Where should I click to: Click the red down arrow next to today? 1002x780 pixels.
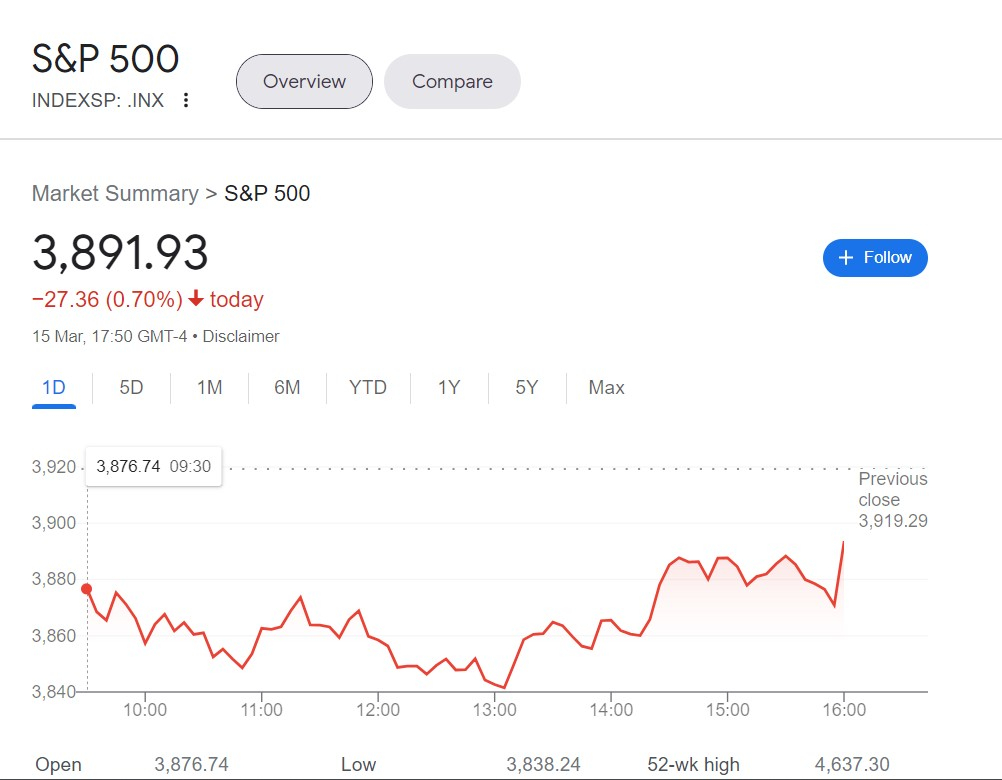coord(196,299)
